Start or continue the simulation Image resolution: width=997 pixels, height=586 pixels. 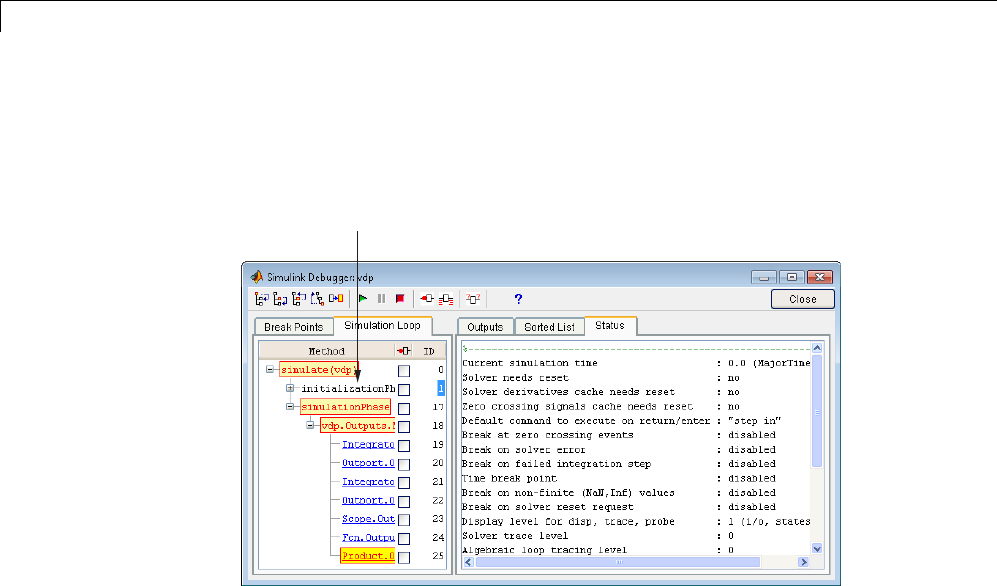363,299
